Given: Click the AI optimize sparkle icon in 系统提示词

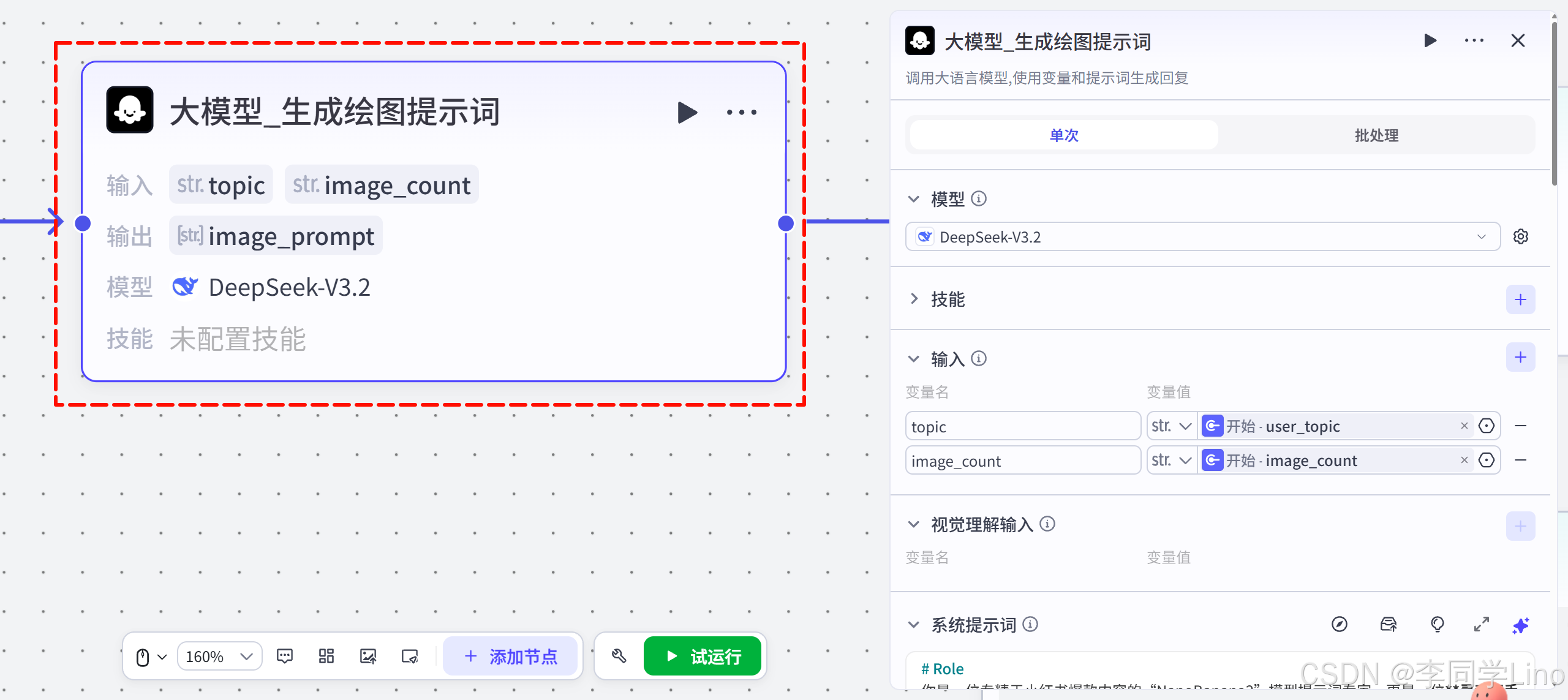Looking at the screenshot, I should [1520, 625].
